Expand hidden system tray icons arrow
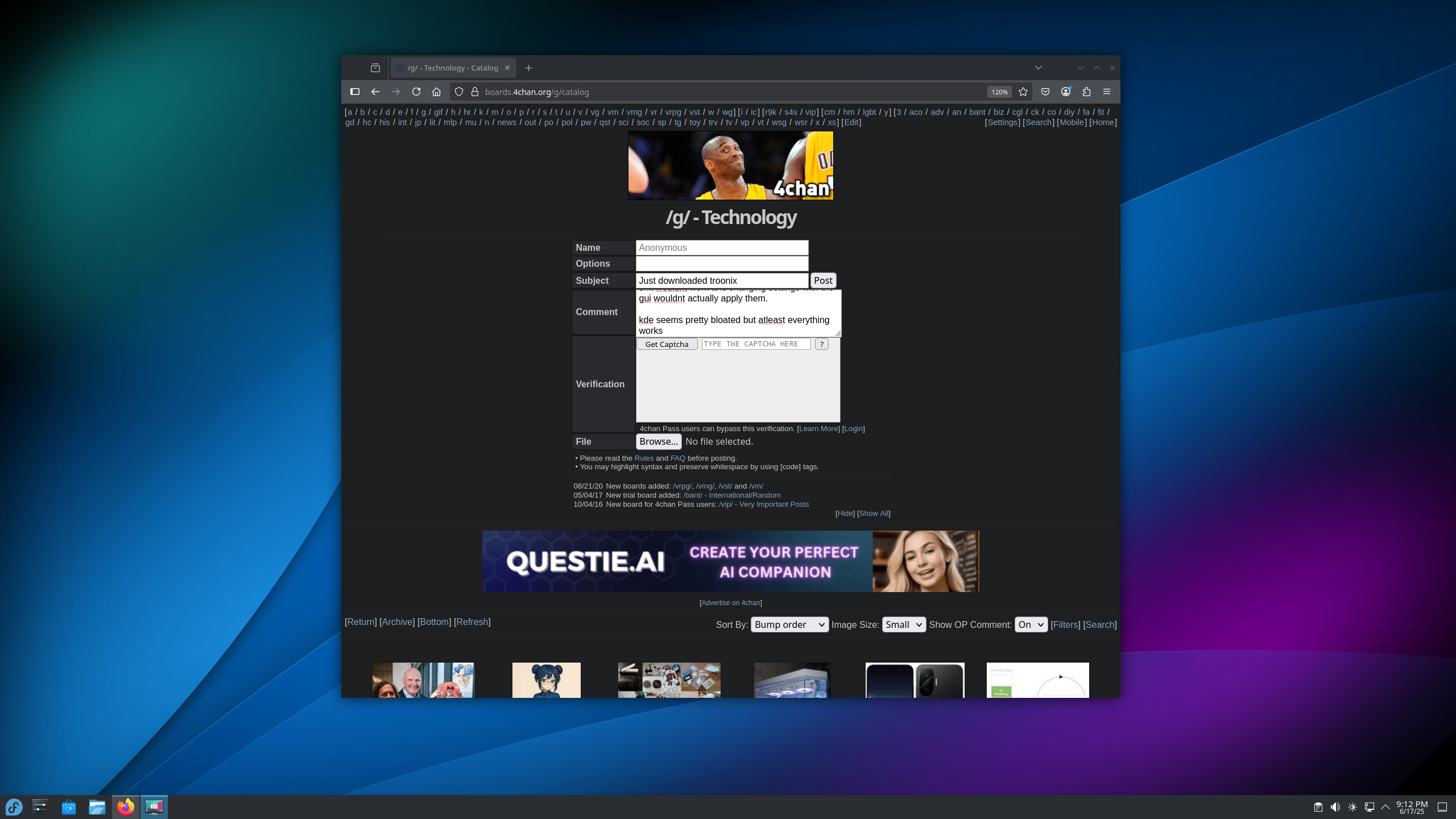Screen dimensions: 1456x819 (x=1385, y=807)
